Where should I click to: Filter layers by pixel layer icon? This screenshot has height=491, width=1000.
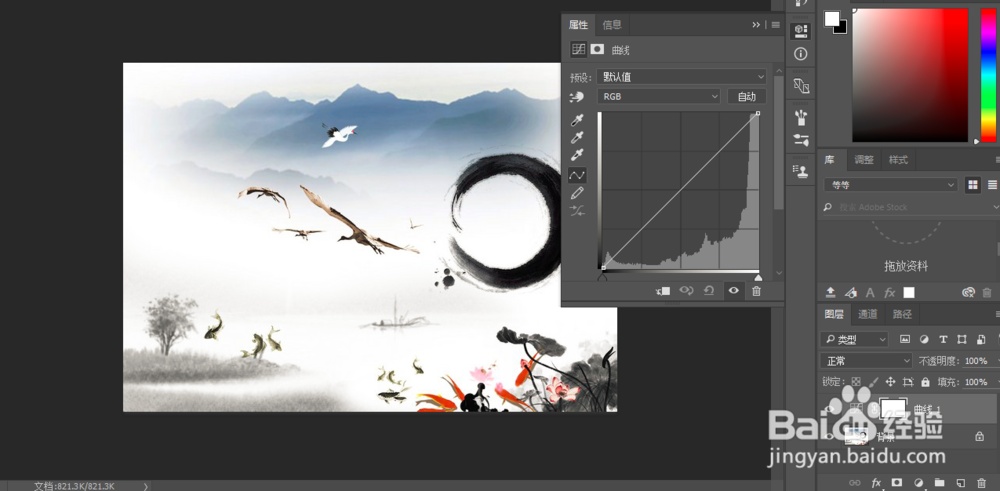coord(904,339)
